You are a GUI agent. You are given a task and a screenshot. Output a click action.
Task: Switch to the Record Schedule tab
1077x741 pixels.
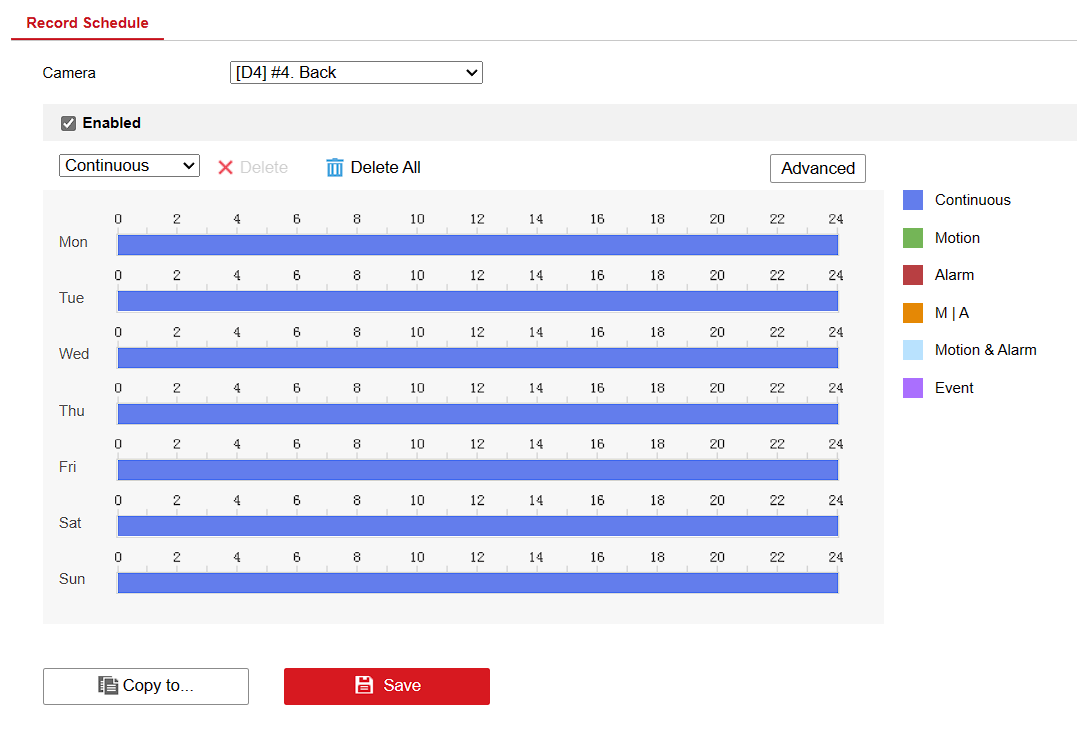[x=87, y=22]
